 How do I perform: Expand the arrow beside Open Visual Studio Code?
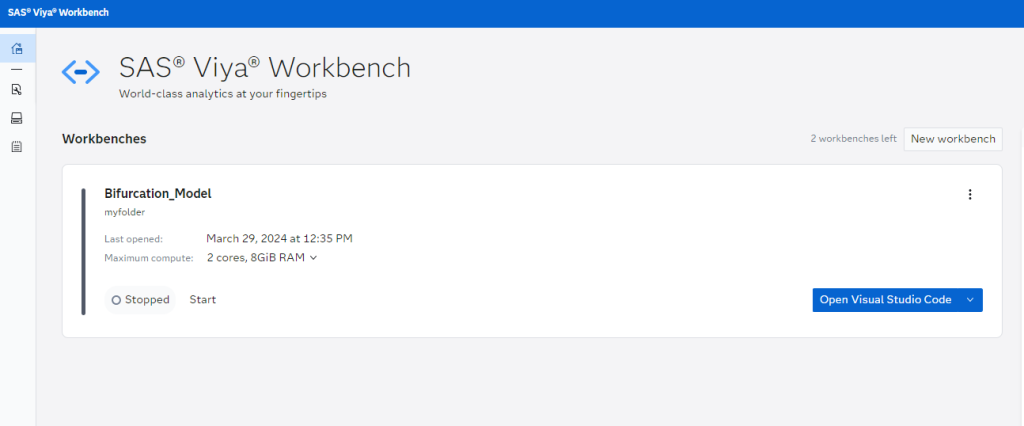pyautogui.click(x=969, y=300)
